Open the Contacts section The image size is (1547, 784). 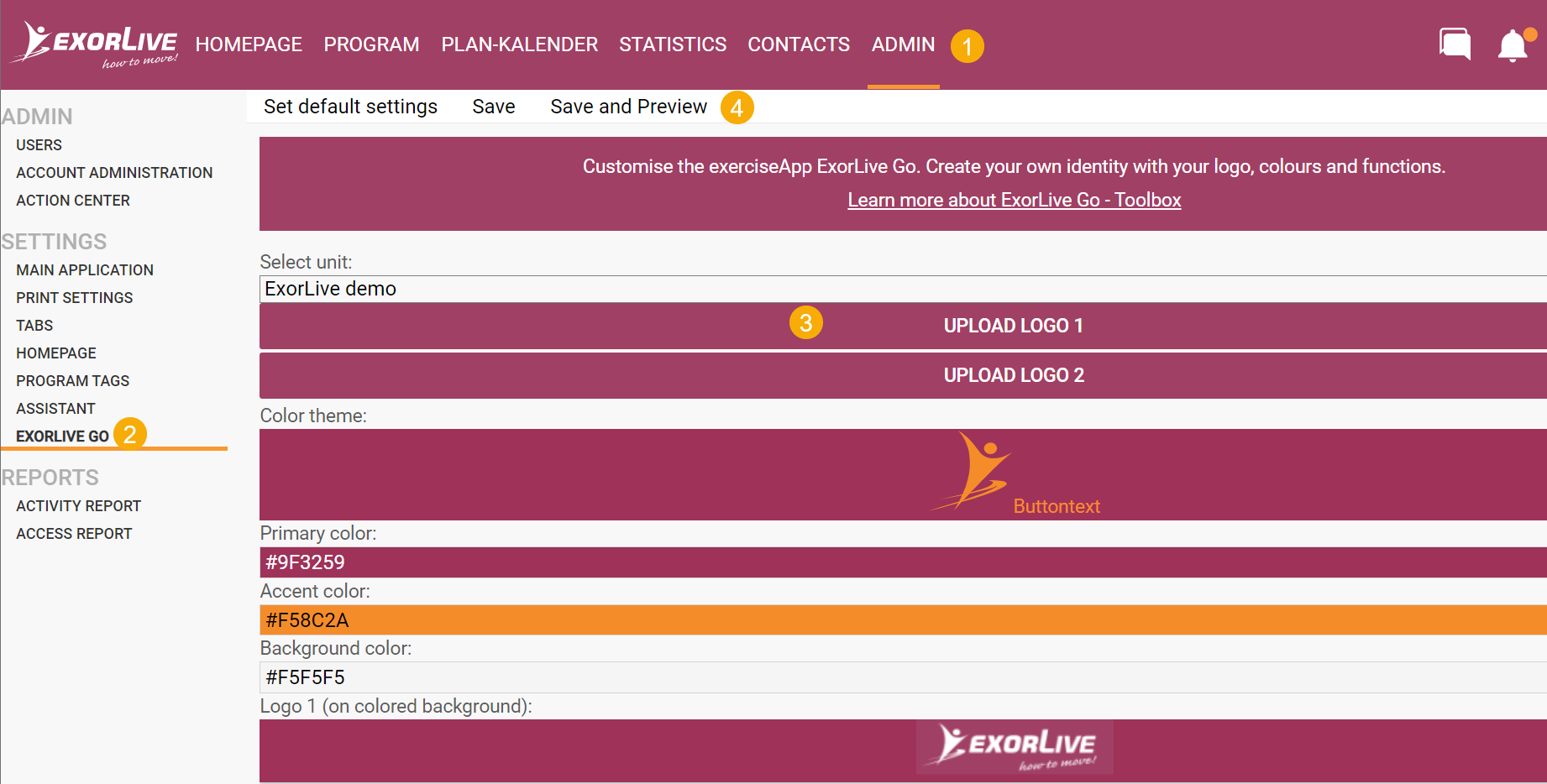(799, 44)
